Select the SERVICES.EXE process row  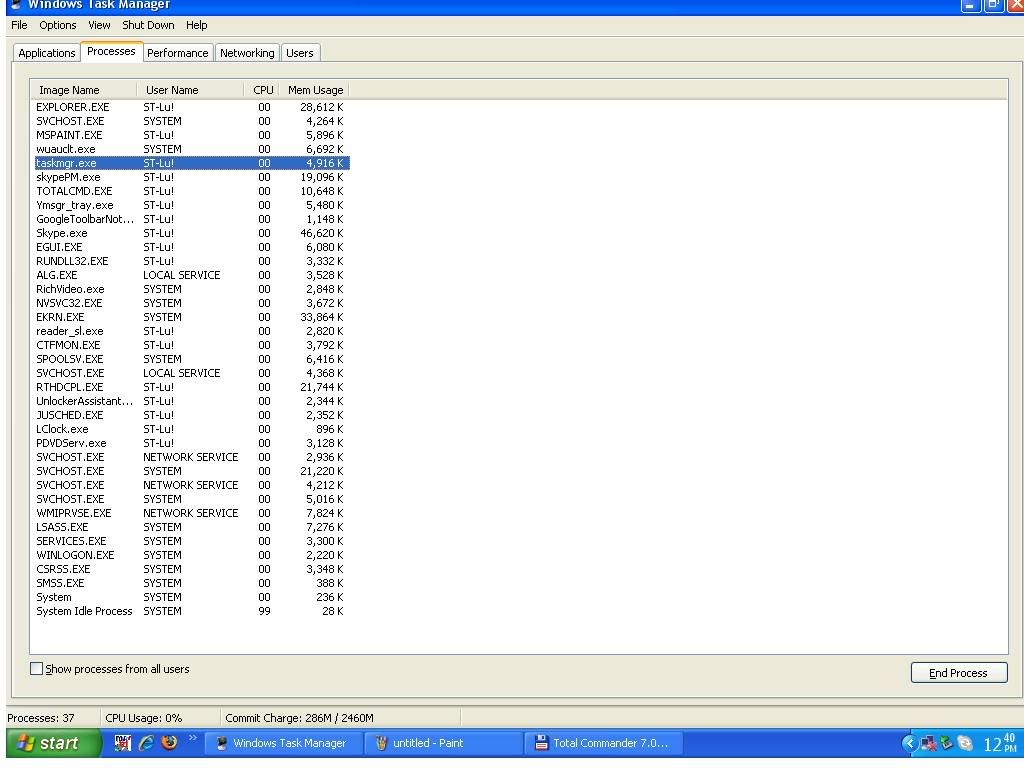(x=192, y=541)
